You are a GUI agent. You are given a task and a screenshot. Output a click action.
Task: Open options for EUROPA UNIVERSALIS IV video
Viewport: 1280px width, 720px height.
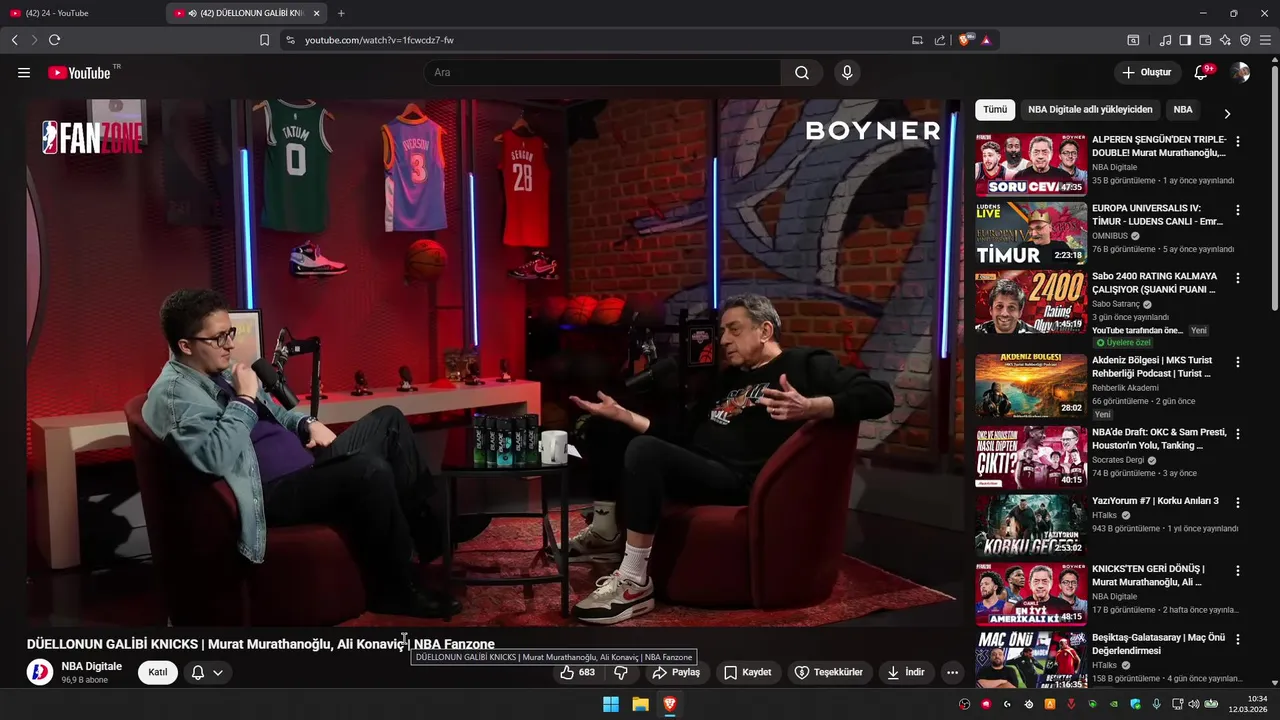tap(1238, 210)
